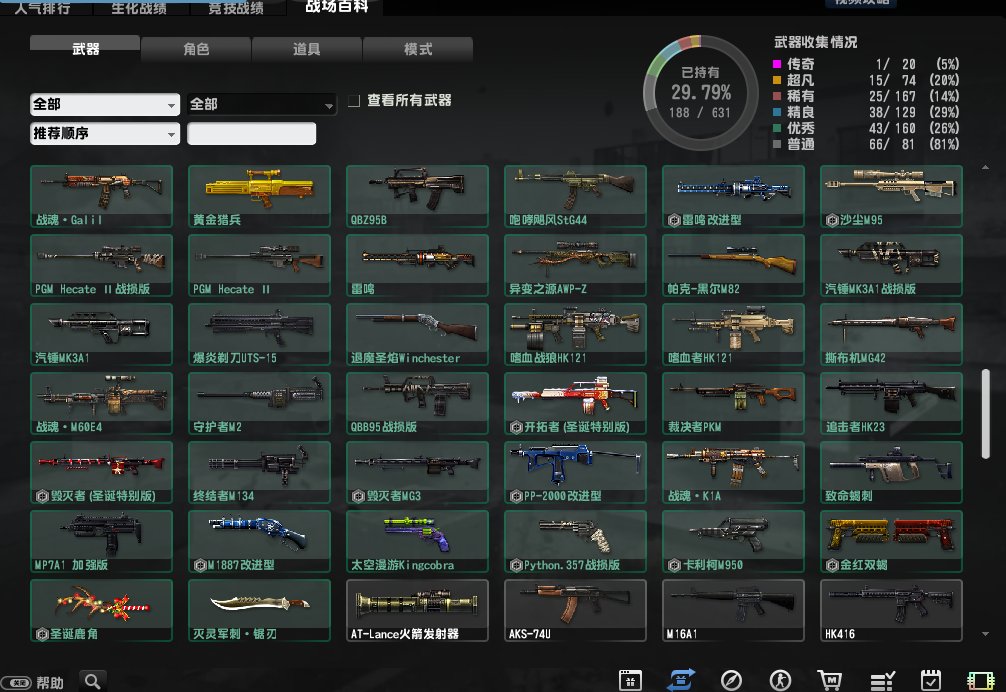Open the M shopping cart icon
Viewport: 1006px width, 692px height.
[831, 678]
